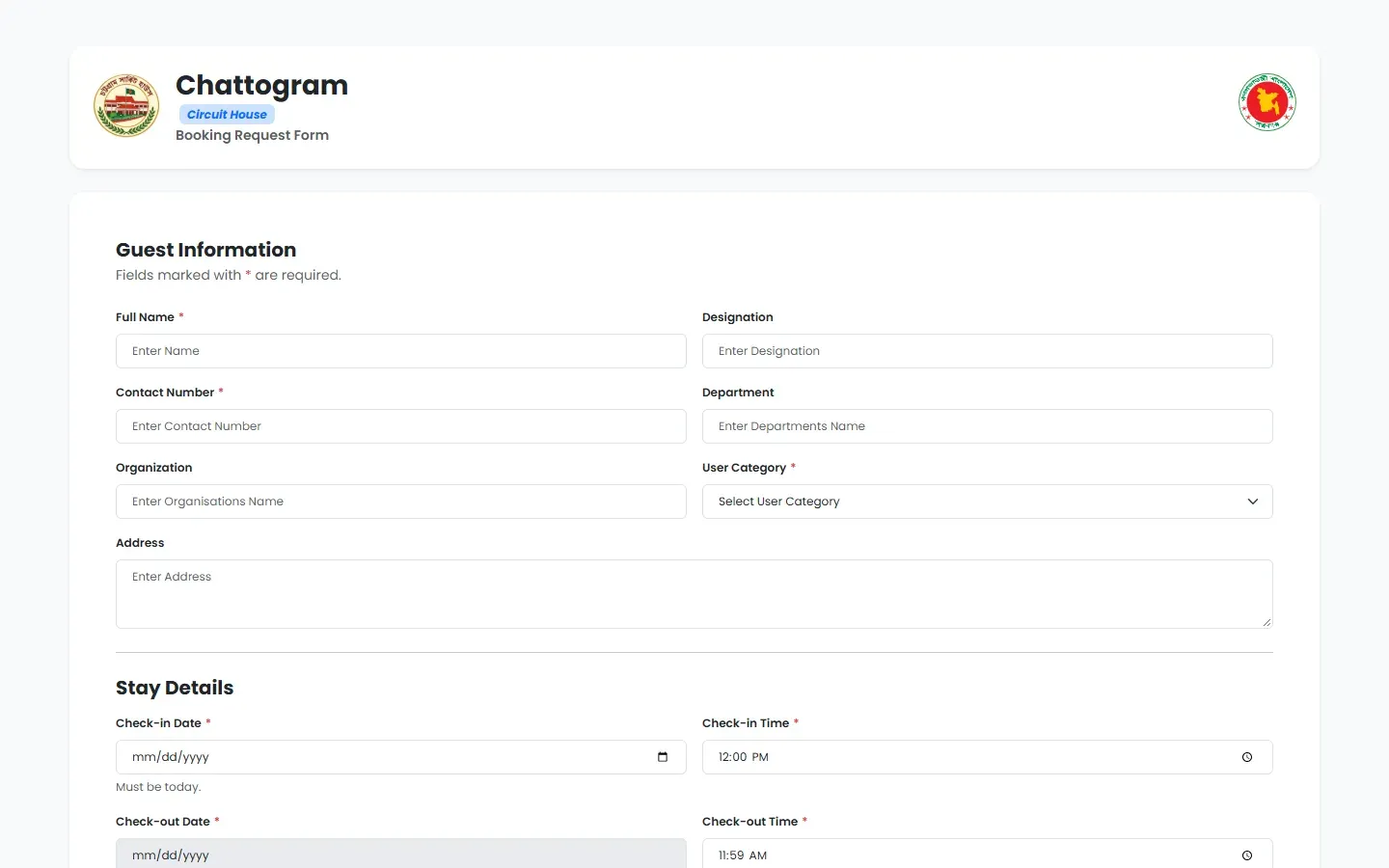Click the Designation field label
Viewport: 1389px width, 868px height.
(x=738, y=317)
